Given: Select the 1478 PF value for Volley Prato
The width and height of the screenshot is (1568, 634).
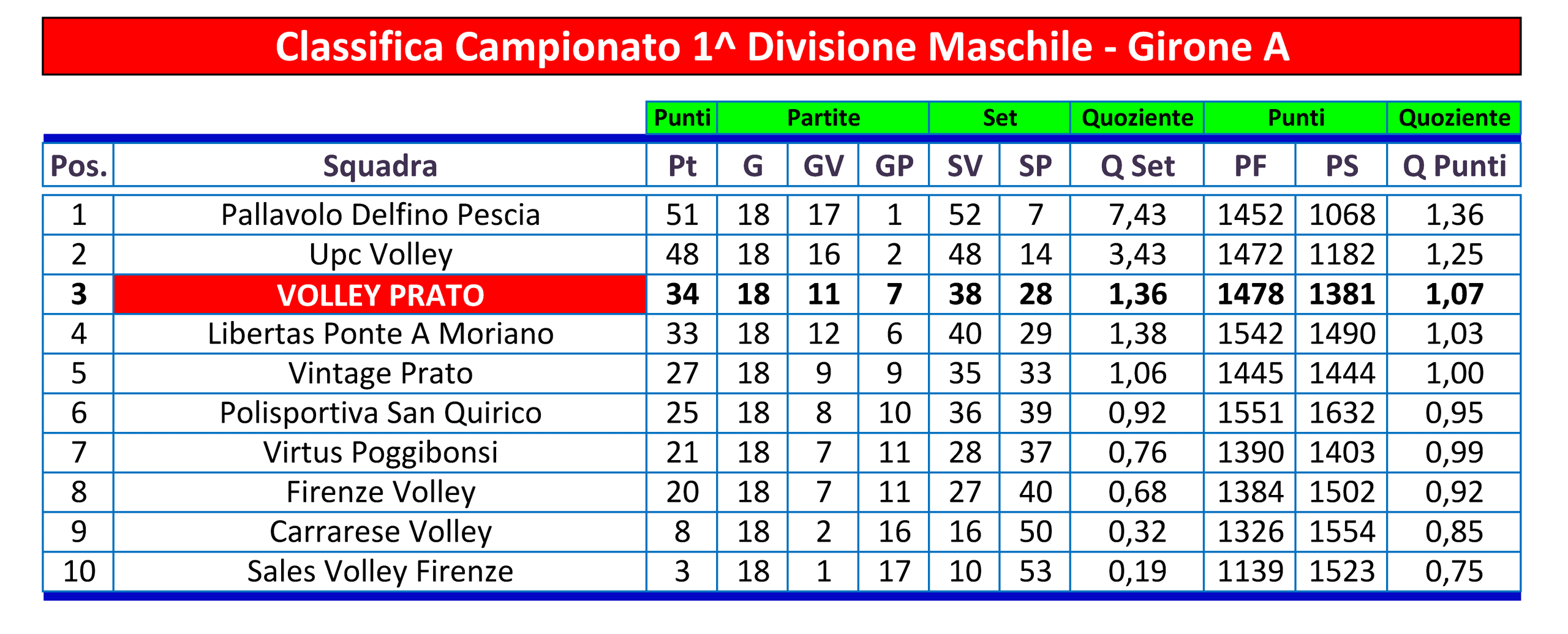Looking at the screenshot, I should [x=1249, y=295].
